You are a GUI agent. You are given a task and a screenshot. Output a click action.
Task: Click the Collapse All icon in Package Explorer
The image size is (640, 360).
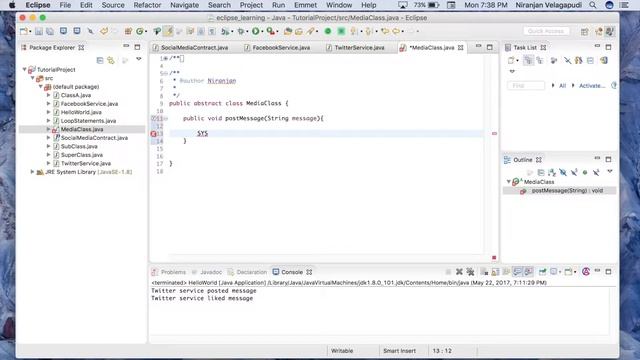click(100, 60)
